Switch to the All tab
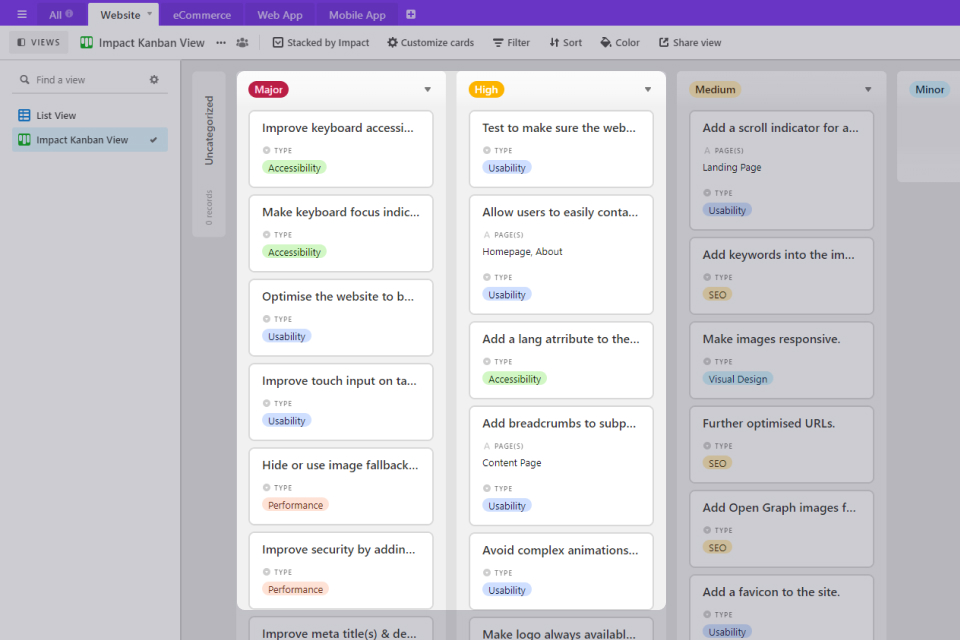 pyautogui.click(x=61, y=14)
